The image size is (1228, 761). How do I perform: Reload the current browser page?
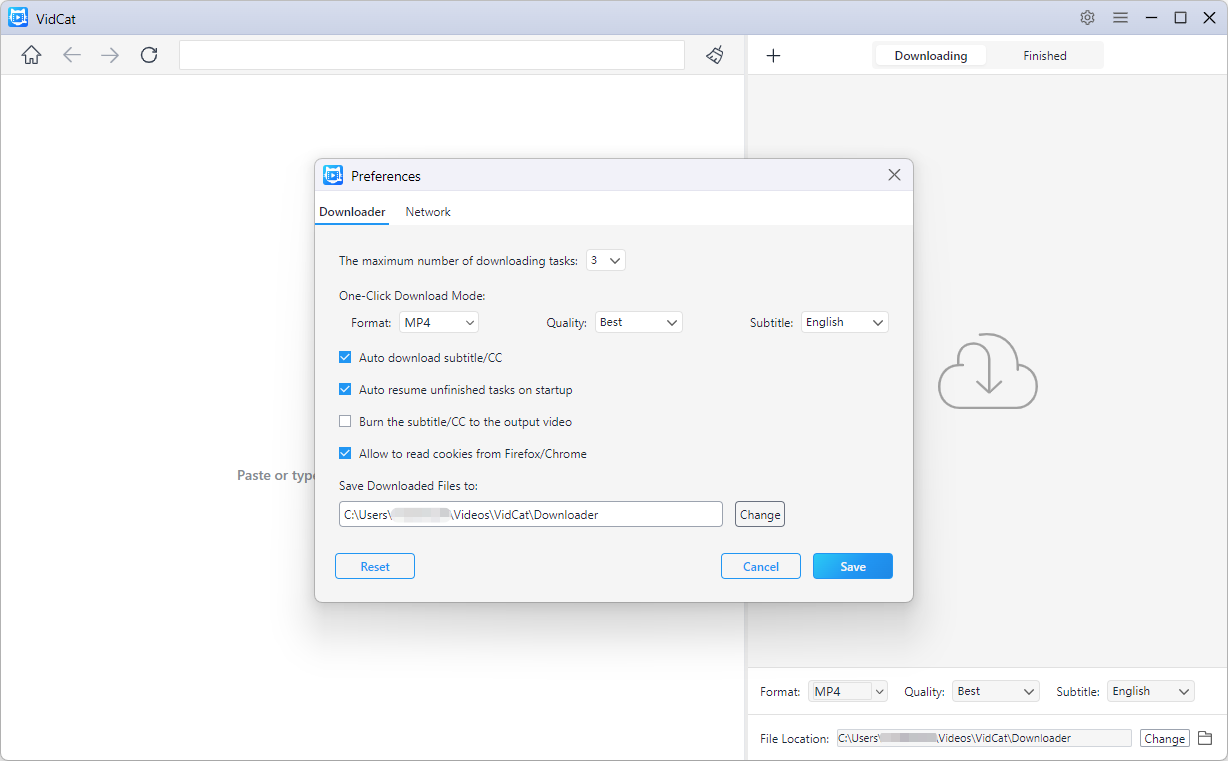click(149, 55)
